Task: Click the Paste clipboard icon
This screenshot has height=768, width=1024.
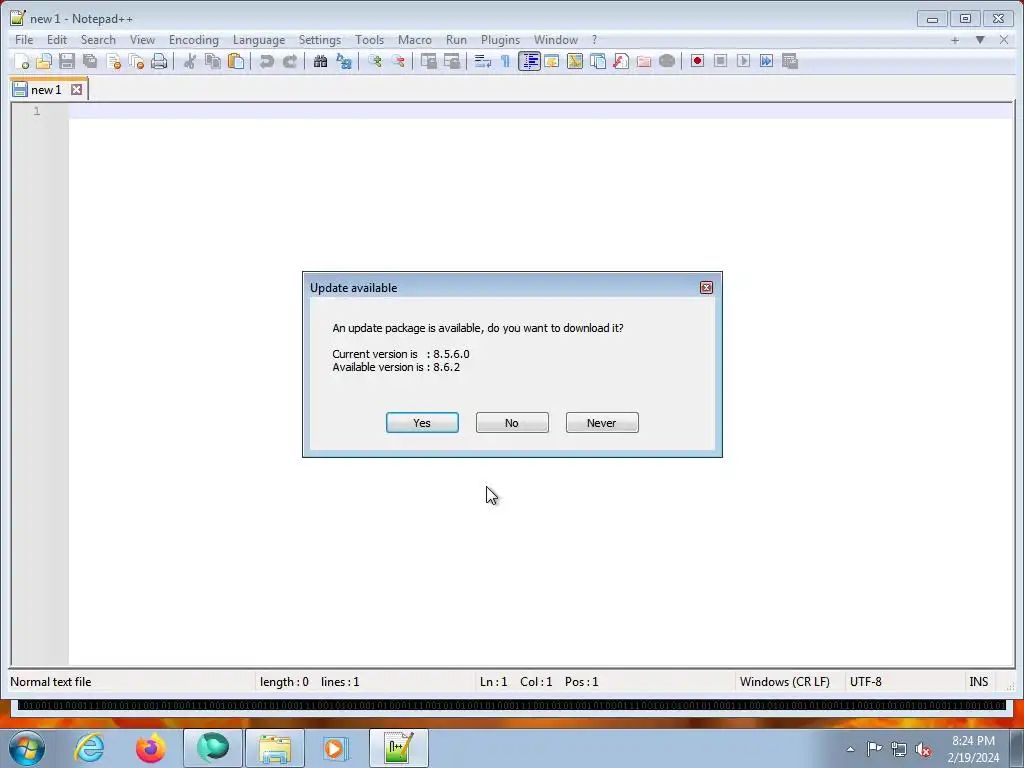Action: [x=236, y=61]
